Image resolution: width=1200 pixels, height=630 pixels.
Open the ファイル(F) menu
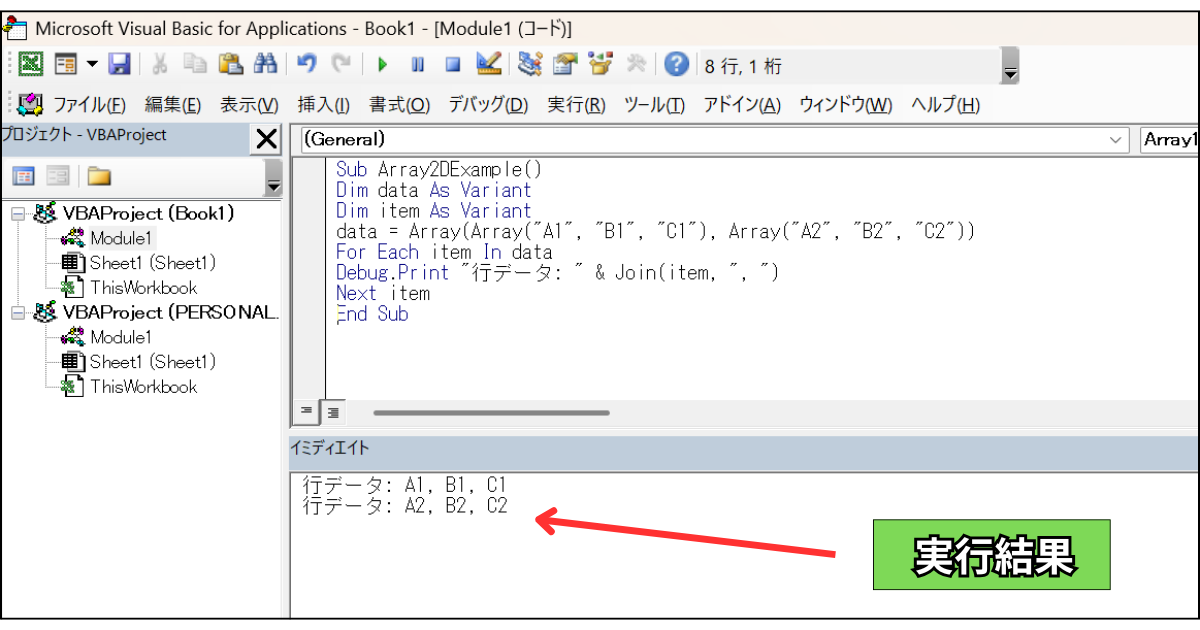(90, 105)
